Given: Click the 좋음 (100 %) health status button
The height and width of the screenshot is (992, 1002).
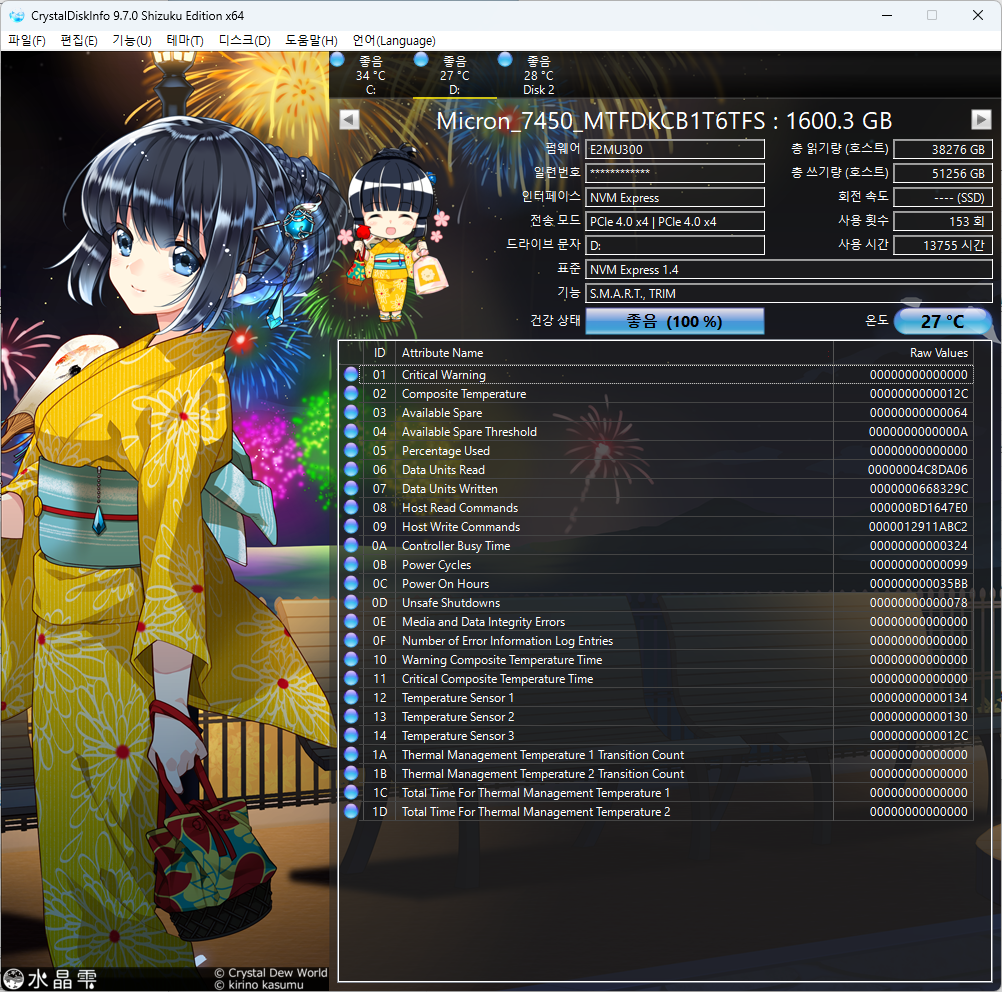Looking at the screenshot, I should click(674, 321).
